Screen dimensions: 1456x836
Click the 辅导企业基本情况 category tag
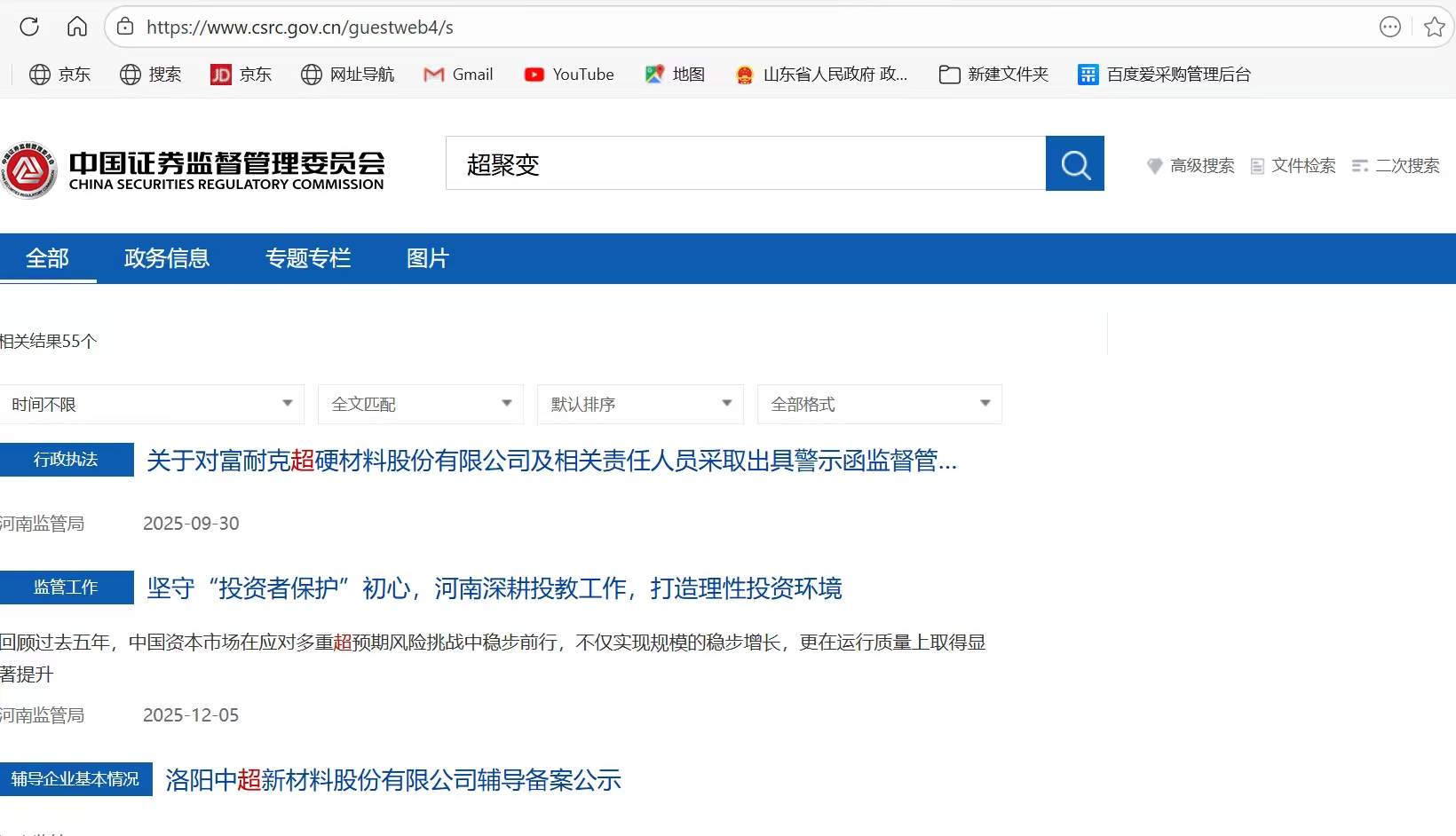(x=76, y=779)
